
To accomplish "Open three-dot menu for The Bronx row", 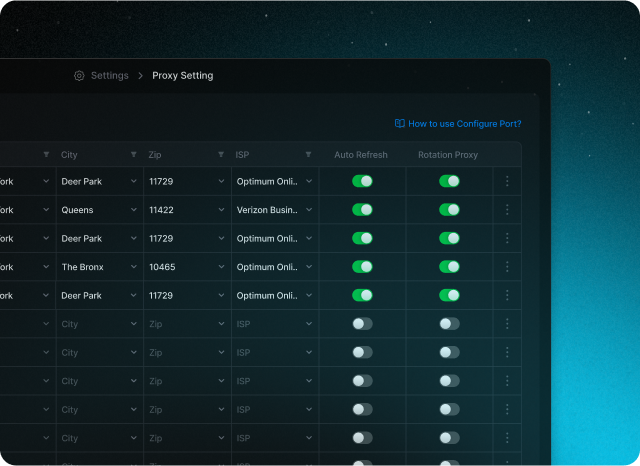I will pyautogui.click(x=507, y=267).
